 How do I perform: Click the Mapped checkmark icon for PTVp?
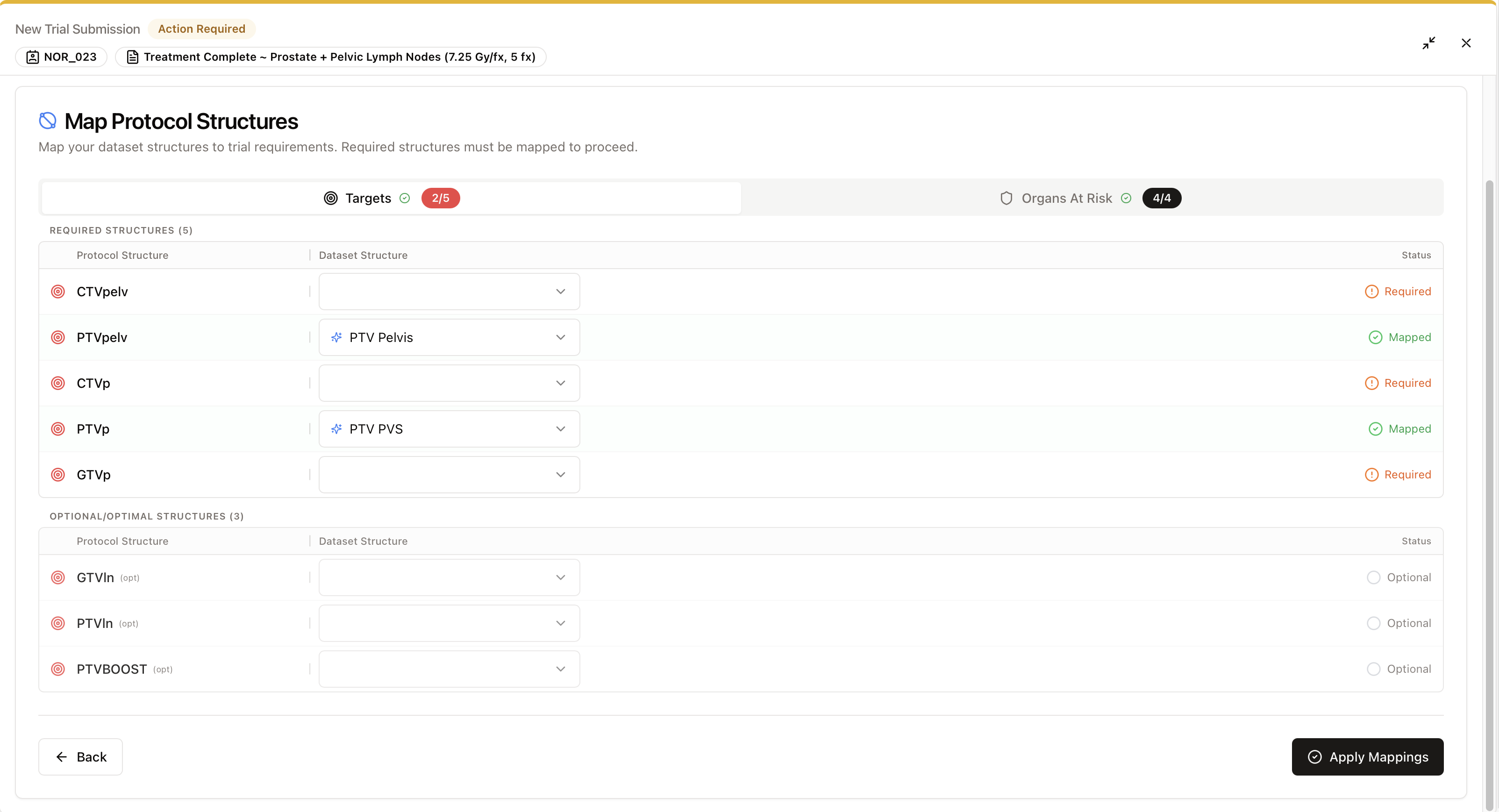coord(1376,429)
